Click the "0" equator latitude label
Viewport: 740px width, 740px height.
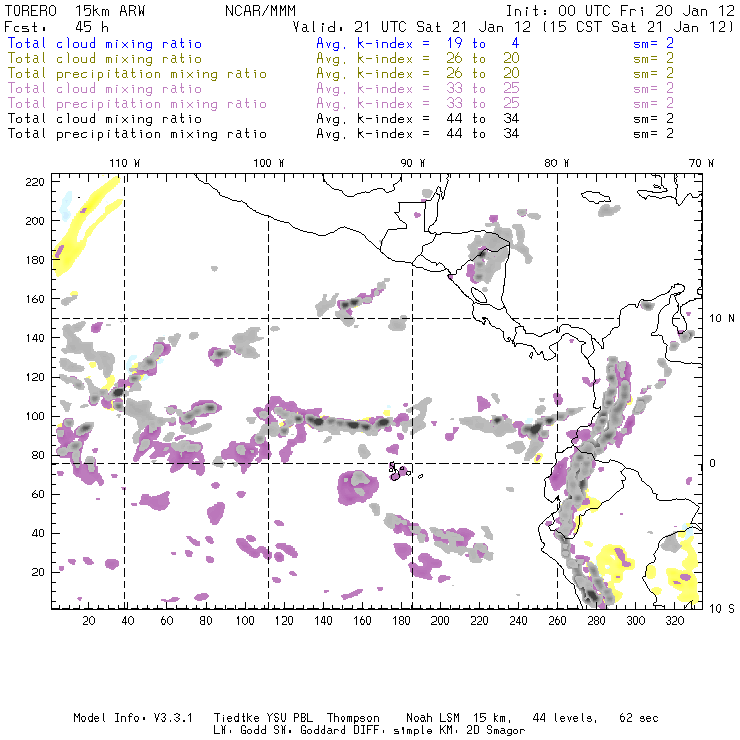[x=713, y=463]
